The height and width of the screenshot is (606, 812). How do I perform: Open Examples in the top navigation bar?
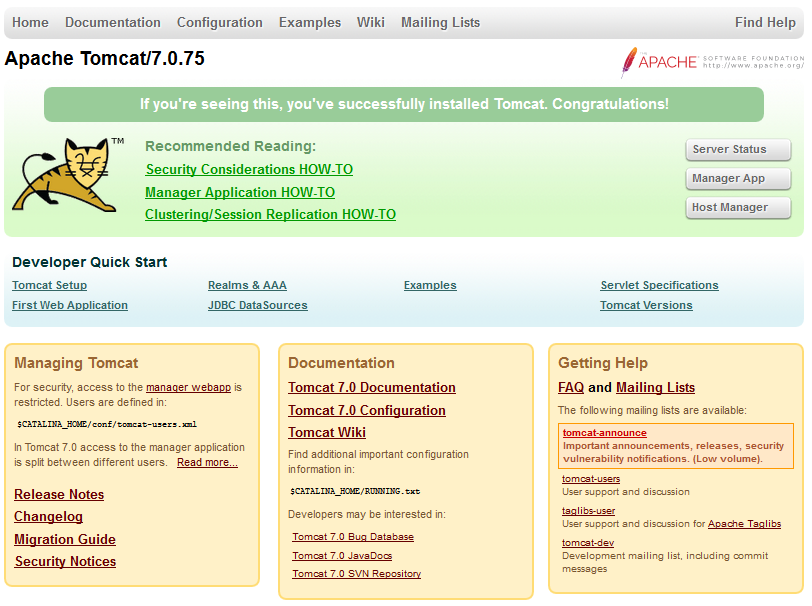click(310, 22)
